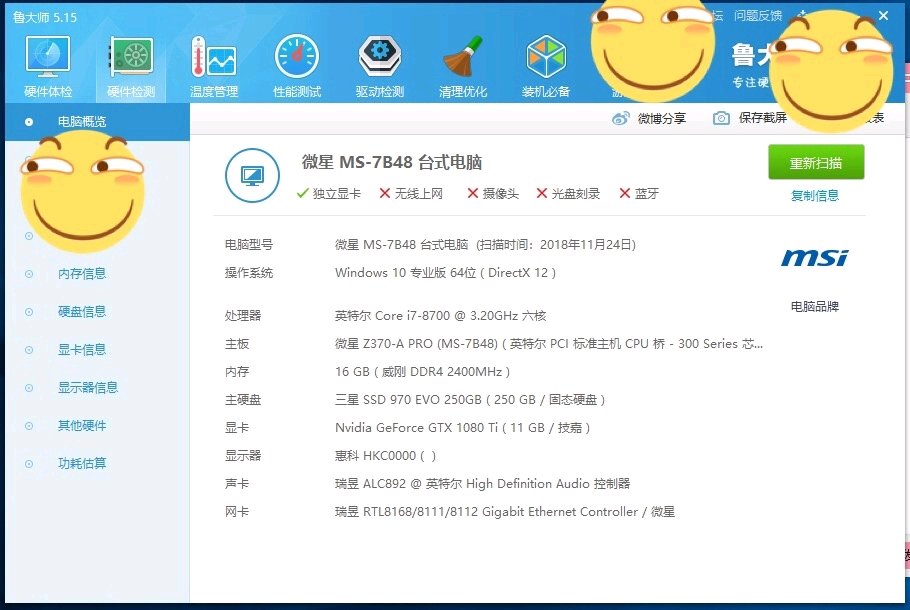
Task: Close the 鲁大师 window
Action: (883, 16)
